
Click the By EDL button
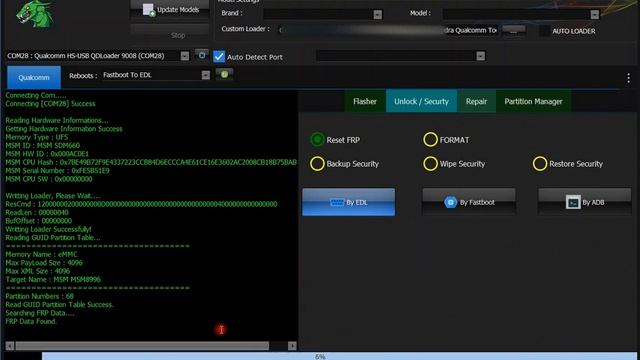point(349,202)
